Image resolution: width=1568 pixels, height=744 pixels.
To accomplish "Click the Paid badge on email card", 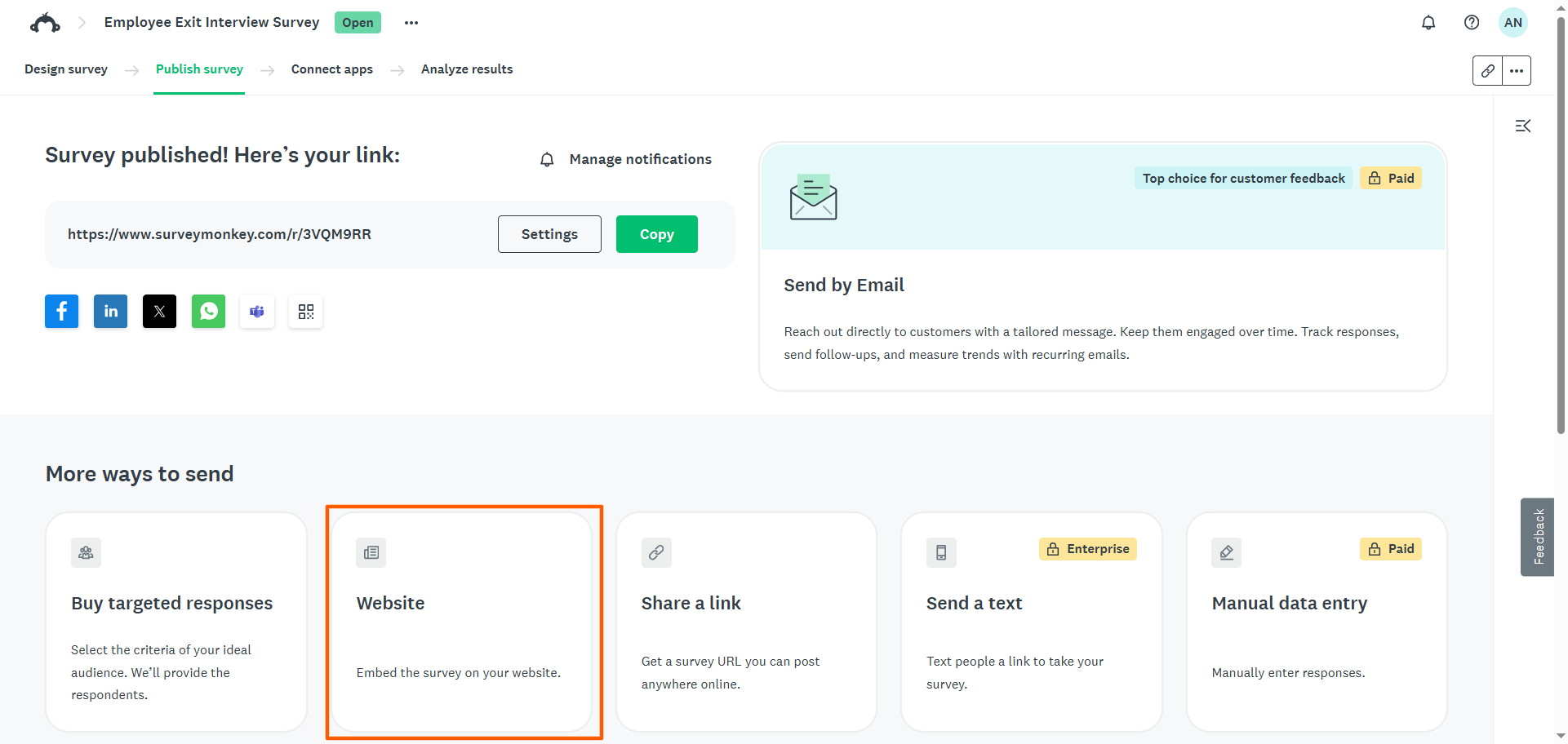I will pyautogui.click(x=1391, y=179).
